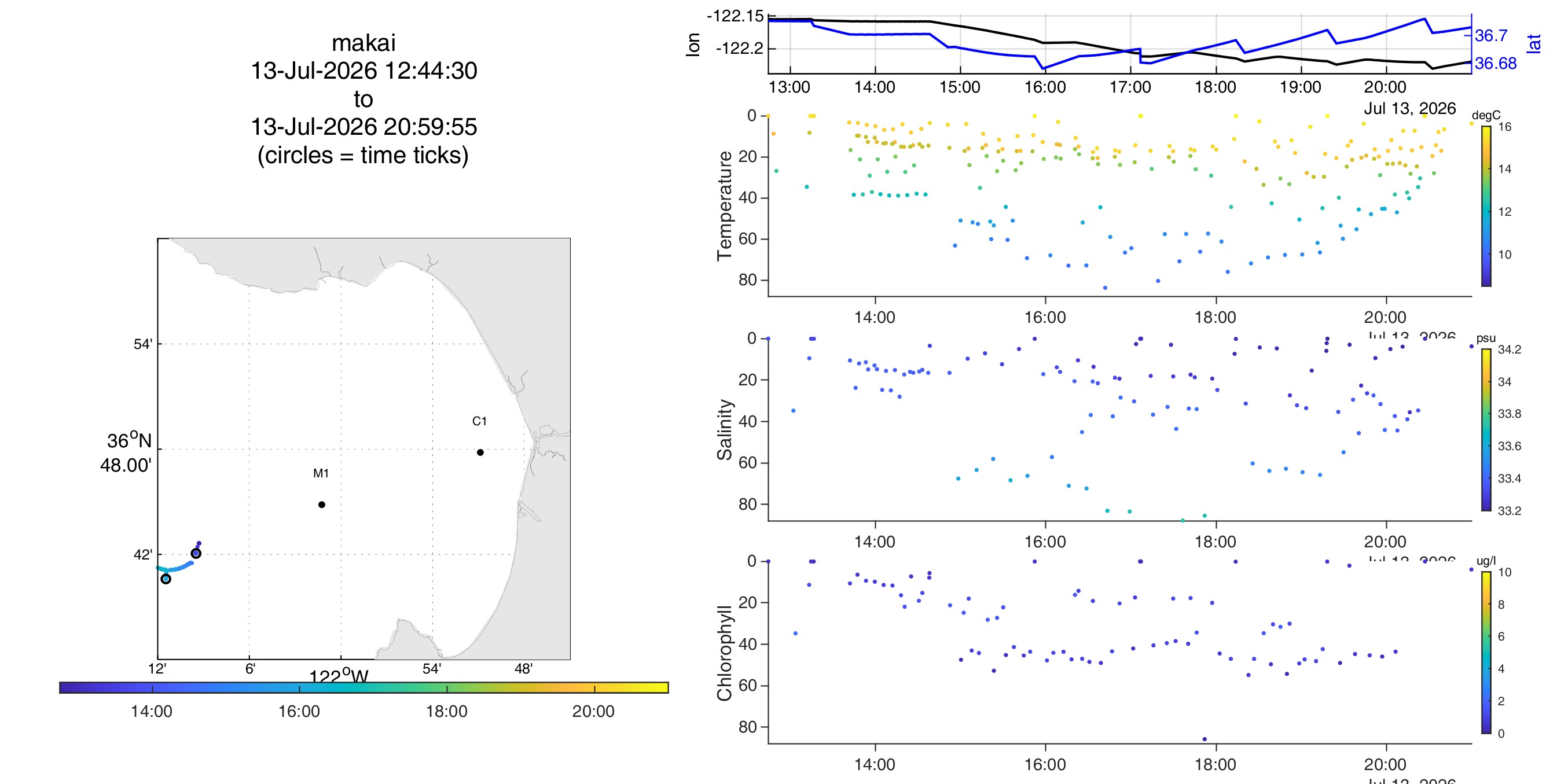The image size is (1568, 784).
Task: Click the M1 mooring marker dot
Action: click(321, 505)
